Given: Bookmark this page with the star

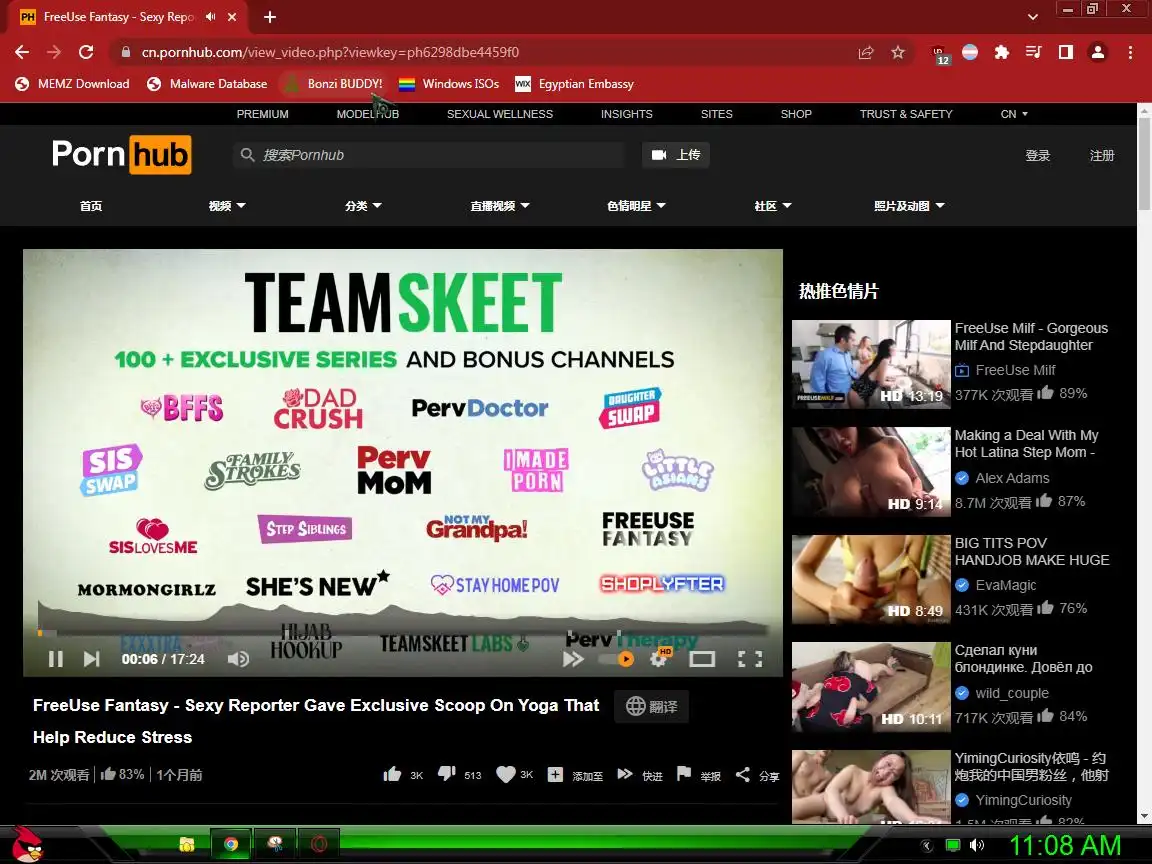Looking at the screenshot, I should 898,52.
